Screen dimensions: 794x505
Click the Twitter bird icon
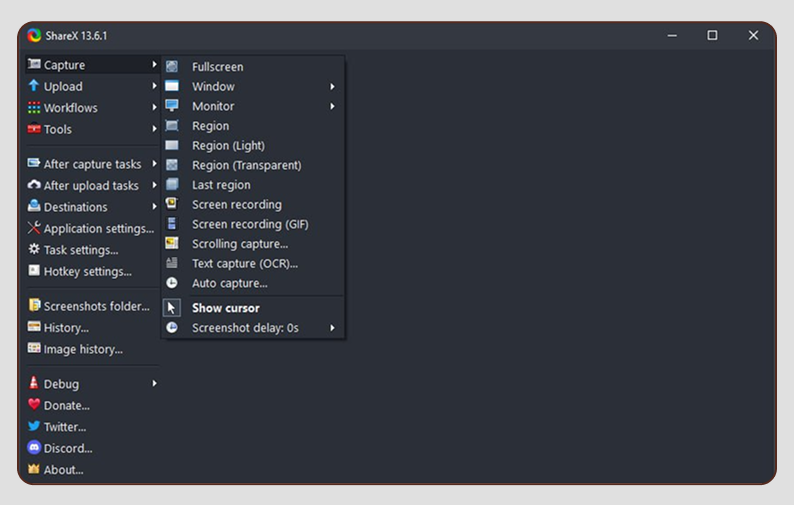[x=34, y=426]
